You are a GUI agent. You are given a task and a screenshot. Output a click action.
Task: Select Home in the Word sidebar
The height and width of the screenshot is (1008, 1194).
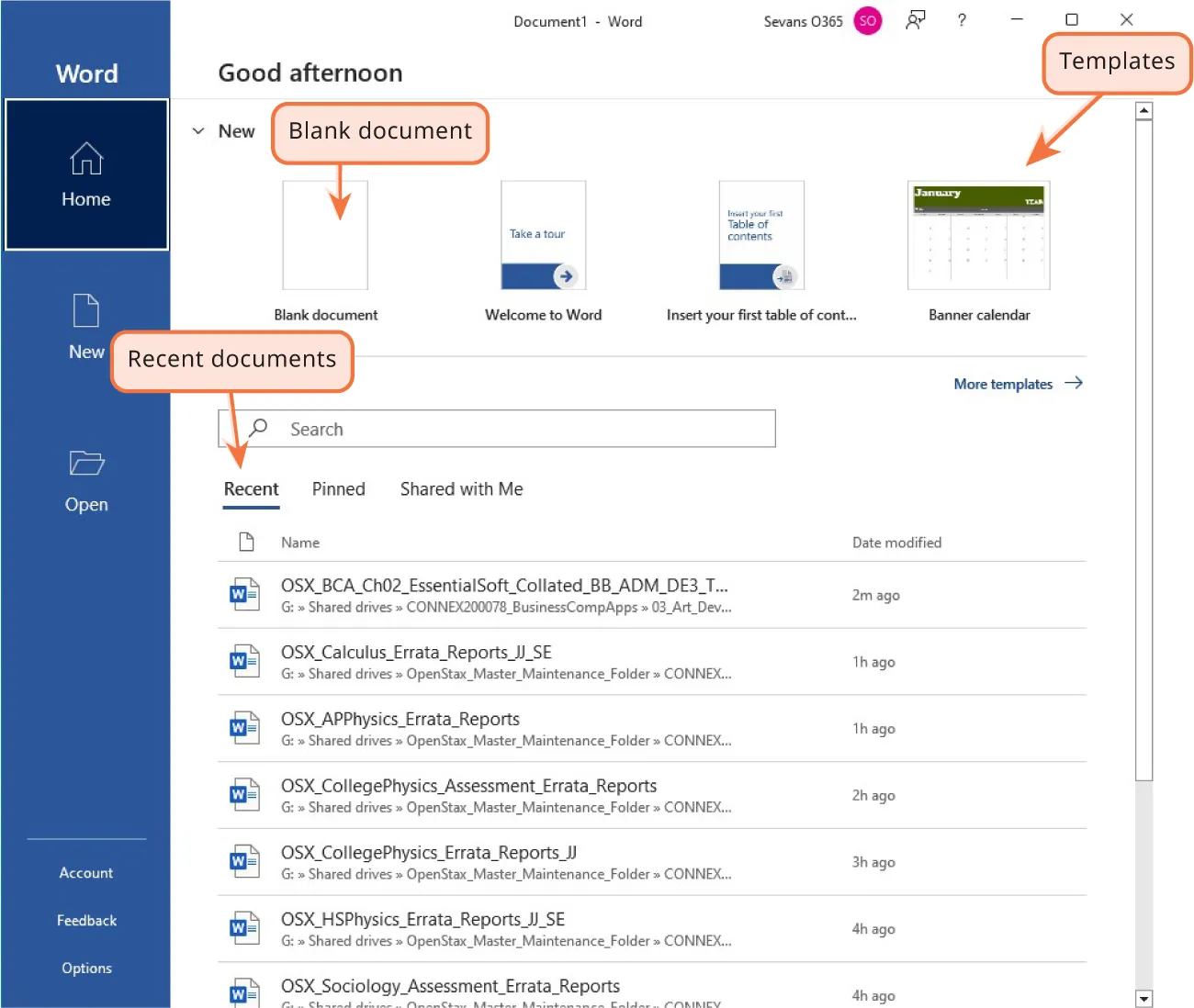coord(85,174)
